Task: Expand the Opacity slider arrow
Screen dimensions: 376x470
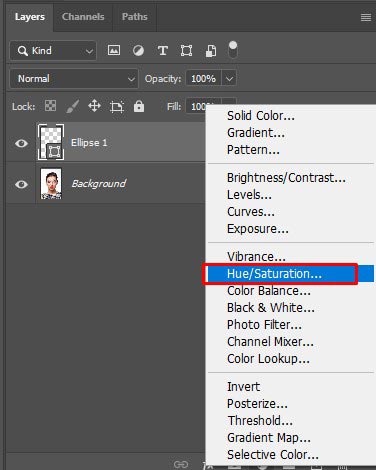Action: 229,79
